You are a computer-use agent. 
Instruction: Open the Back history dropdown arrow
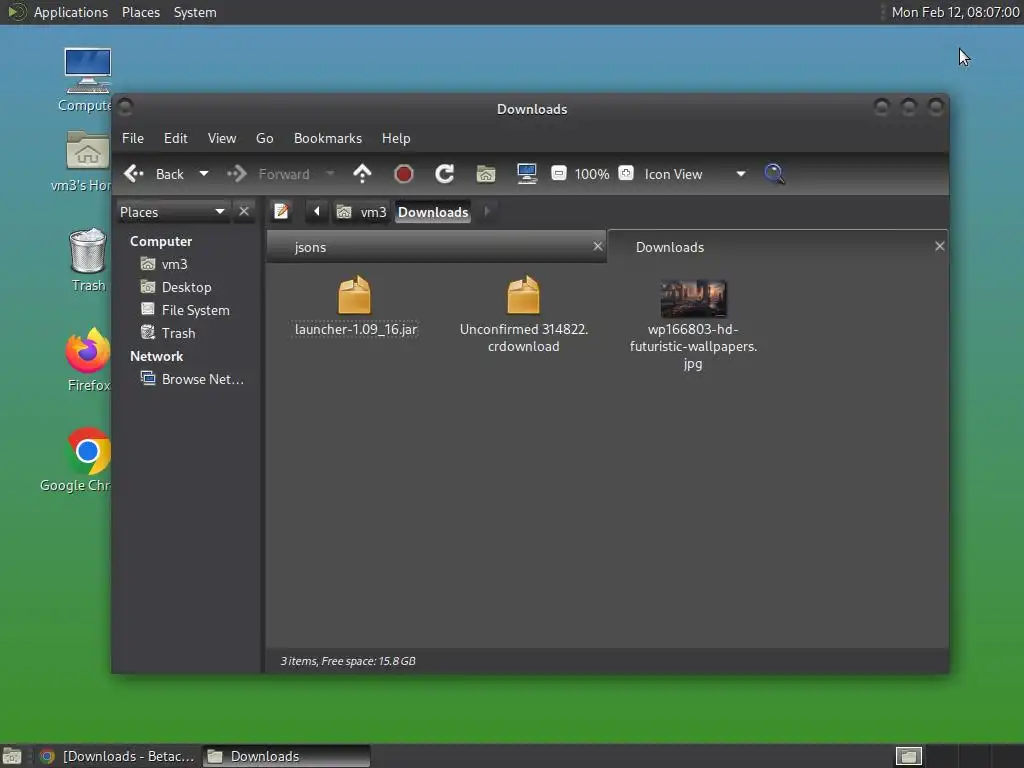click(204, 174)
